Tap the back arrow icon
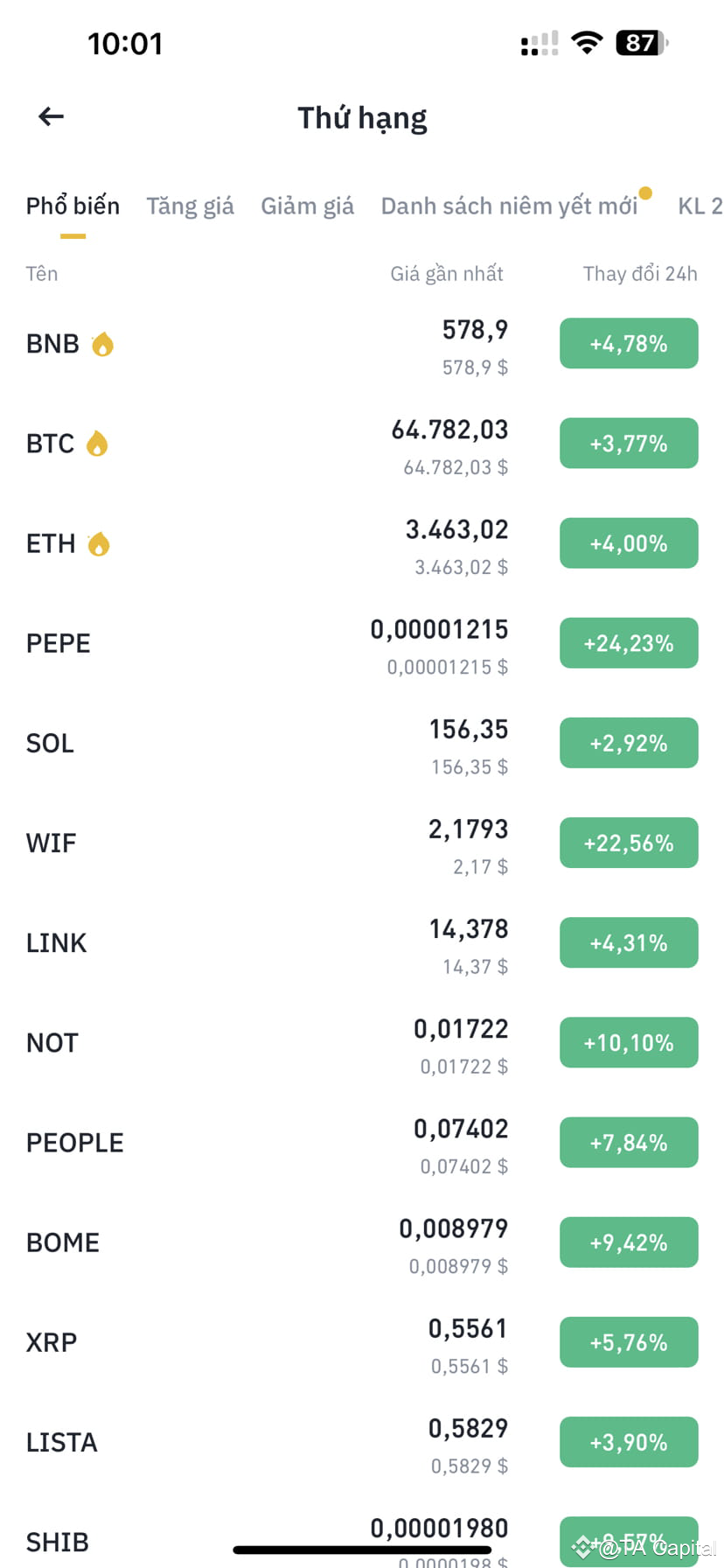The image size is (724, 1568). [x=52, y=116]
